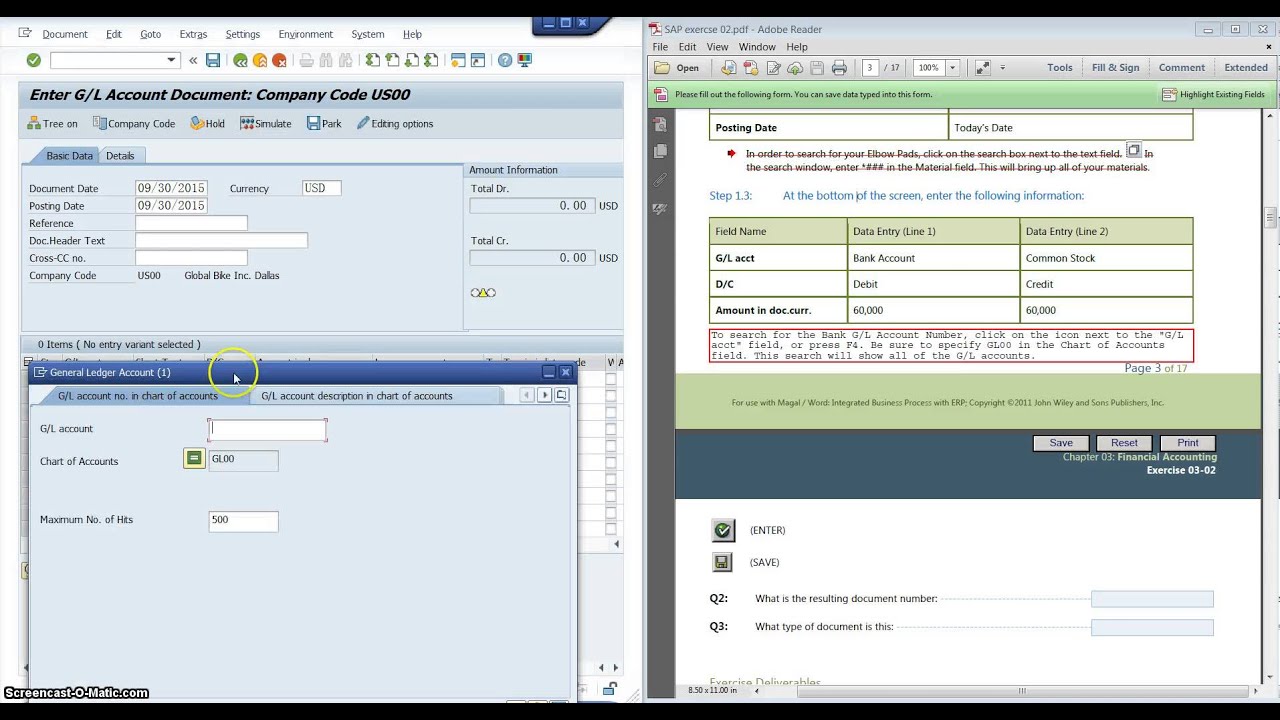
Task: Open the Document menu in SAP
Action: pyautogui.click(x=65, y=34)
